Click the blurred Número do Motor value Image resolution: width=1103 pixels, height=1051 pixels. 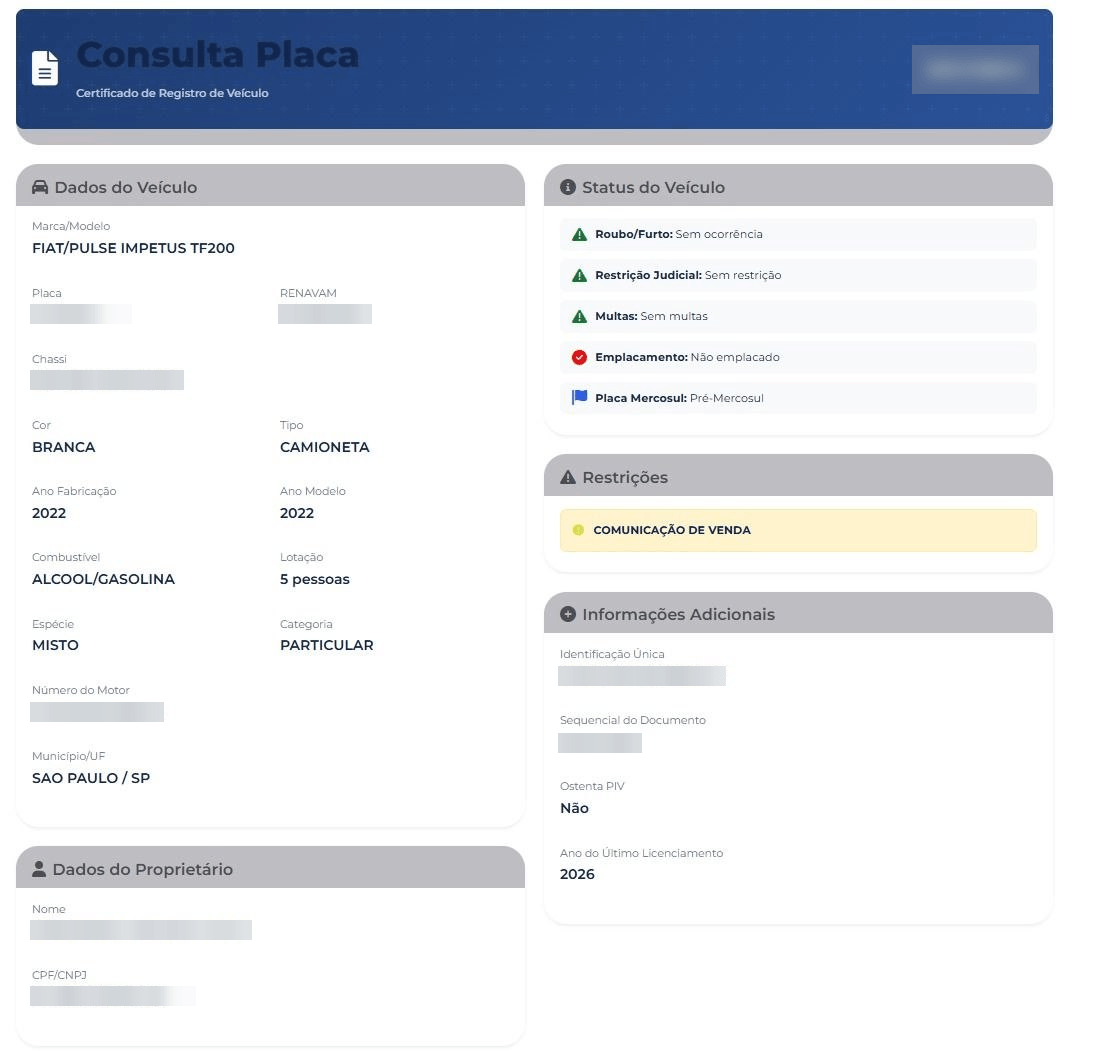pyautogui.click(x=97, y=712)
